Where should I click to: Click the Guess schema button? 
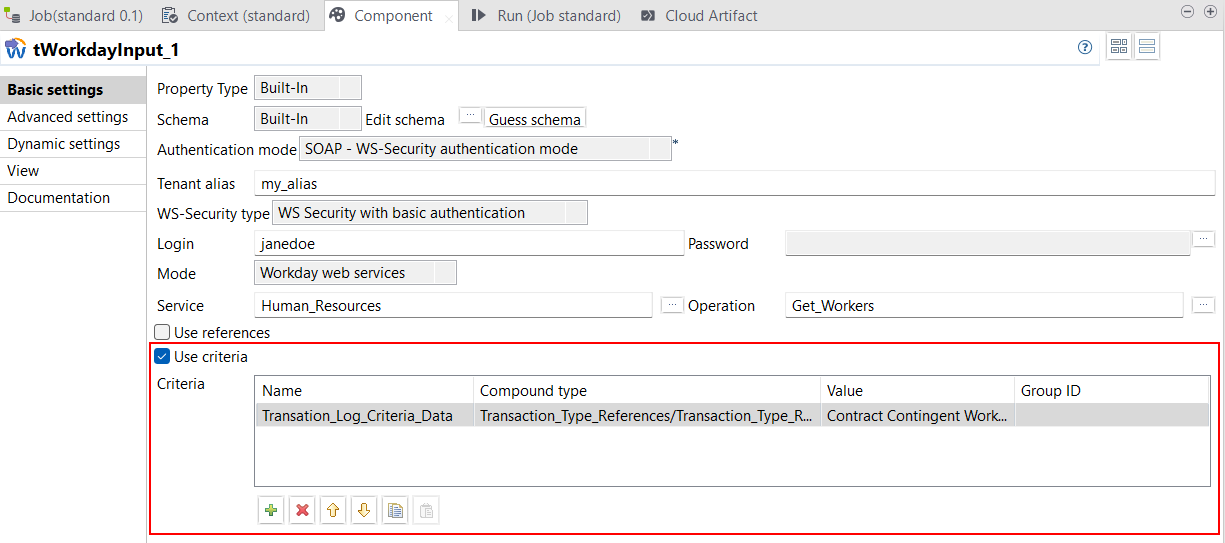coord(534,119)
